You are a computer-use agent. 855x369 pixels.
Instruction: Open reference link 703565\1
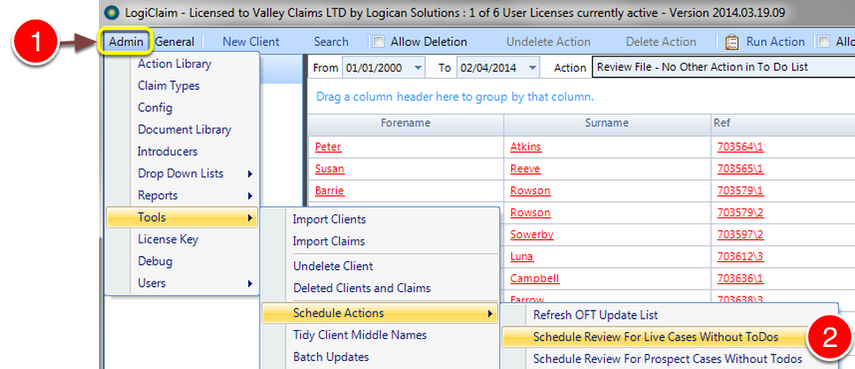click(x=740, y=169)
